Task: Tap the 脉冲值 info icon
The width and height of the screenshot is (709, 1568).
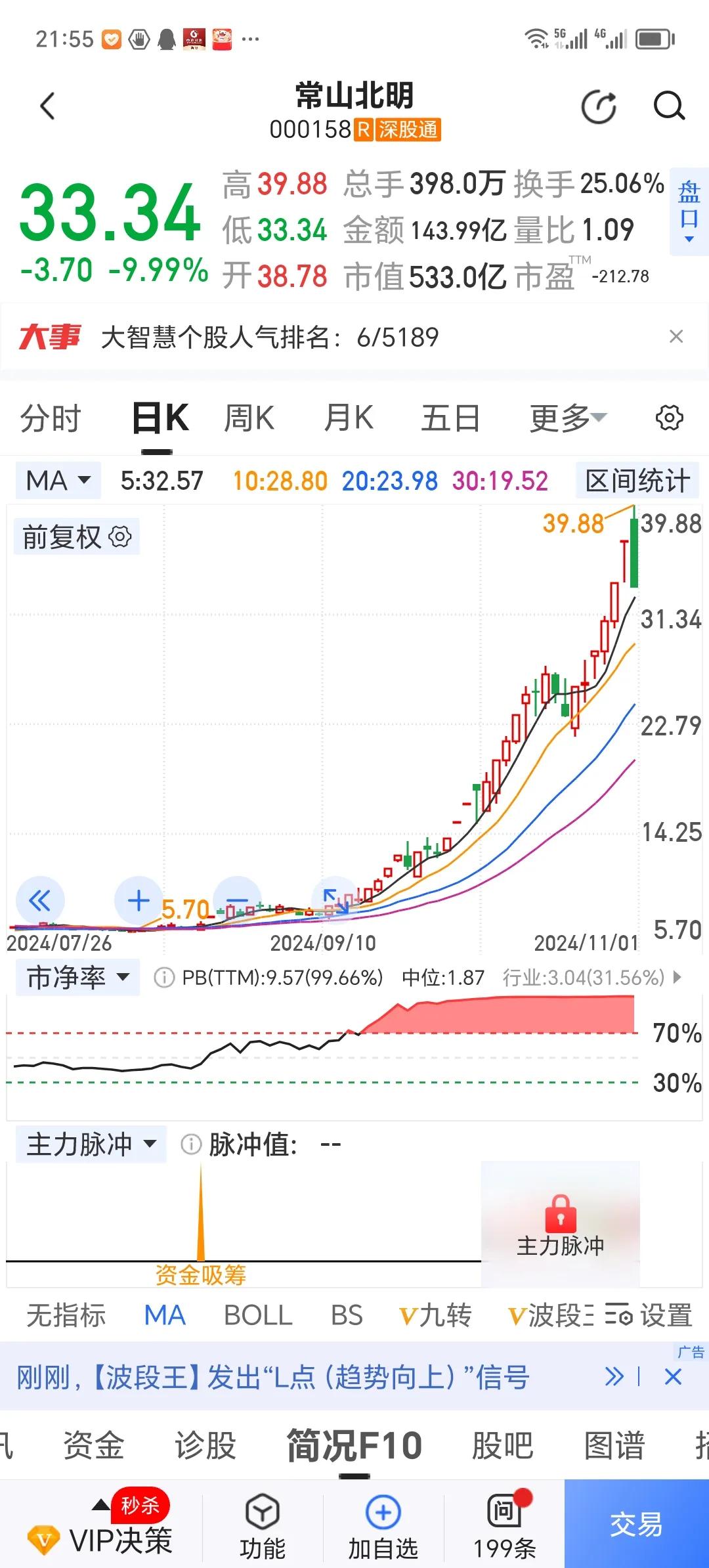Action: [190, 1144]
